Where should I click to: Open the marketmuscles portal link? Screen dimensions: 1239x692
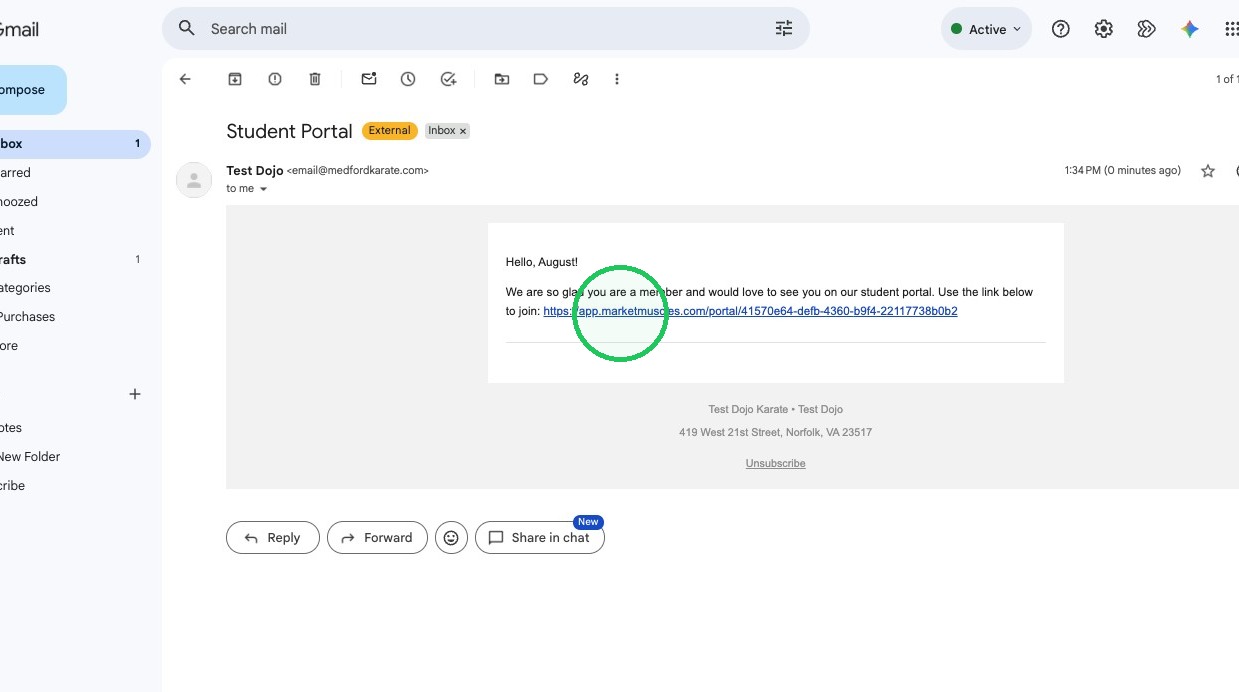(750, 311)
